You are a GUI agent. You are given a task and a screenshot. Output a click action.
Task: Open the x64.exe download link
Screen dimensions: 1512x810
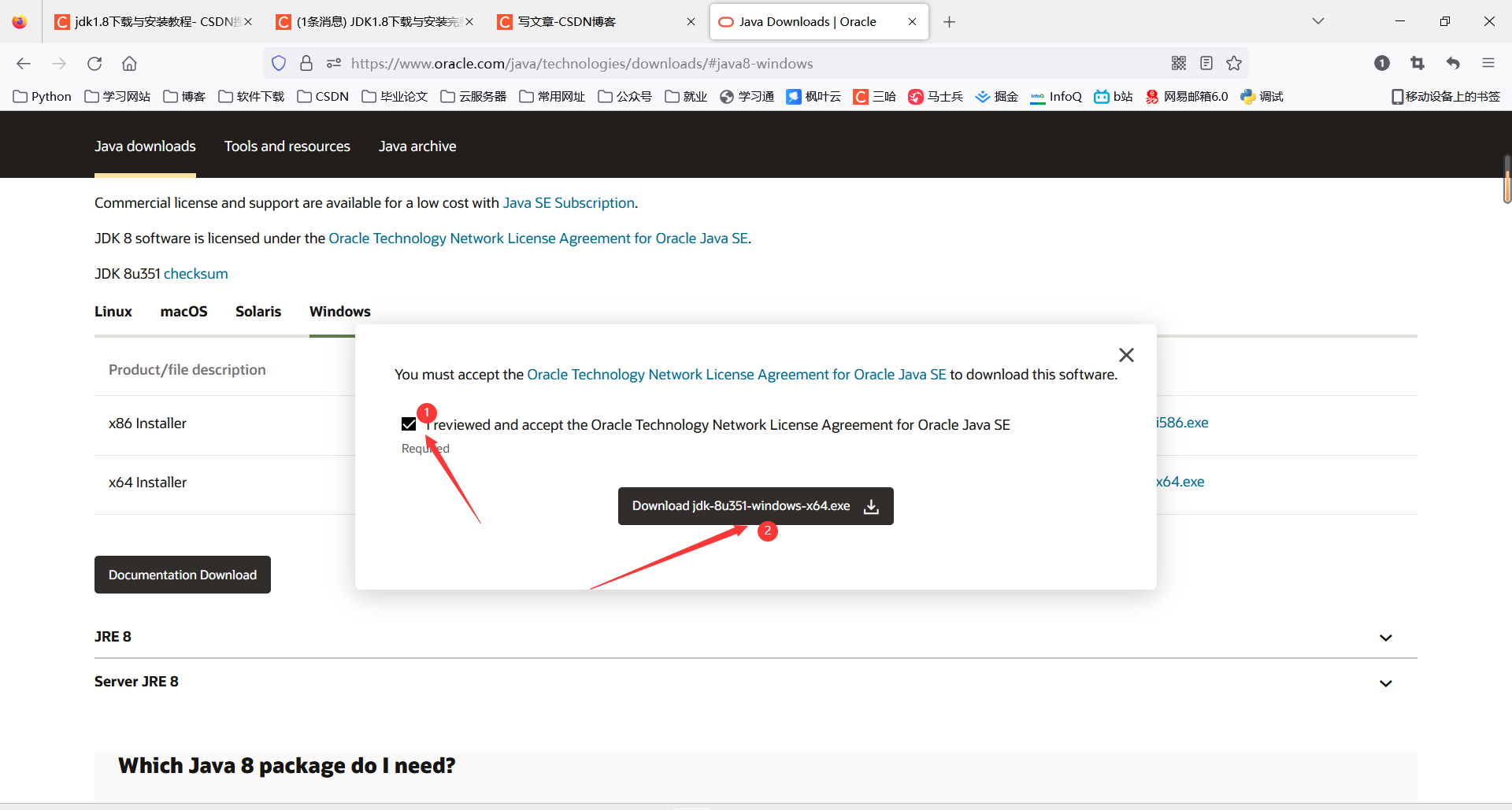point(1180,482)
